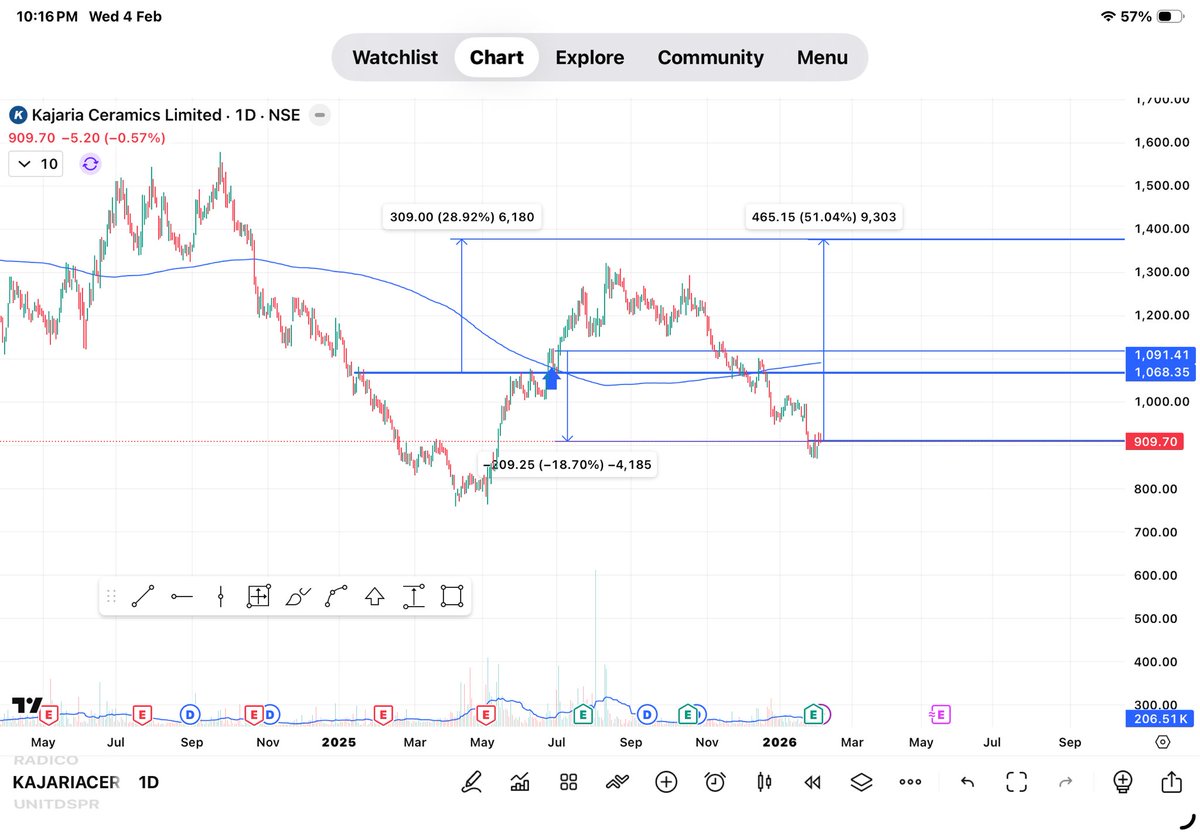Open the object tree layers icon
Viewport: 1200px width, 834px height.
[862, 782]
